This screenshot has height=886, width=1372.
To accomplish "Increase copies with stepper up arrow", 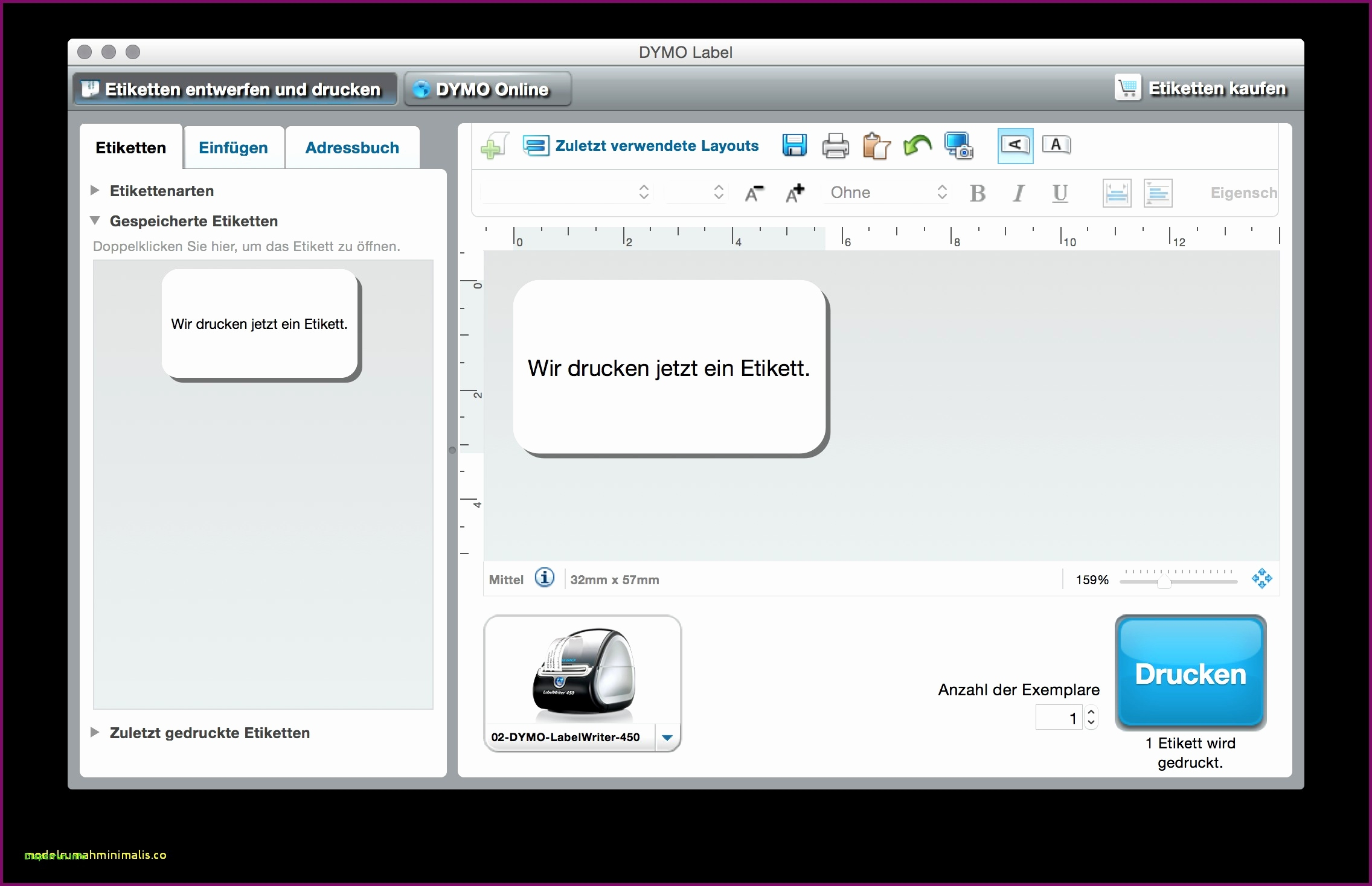I will point(1091,712).
